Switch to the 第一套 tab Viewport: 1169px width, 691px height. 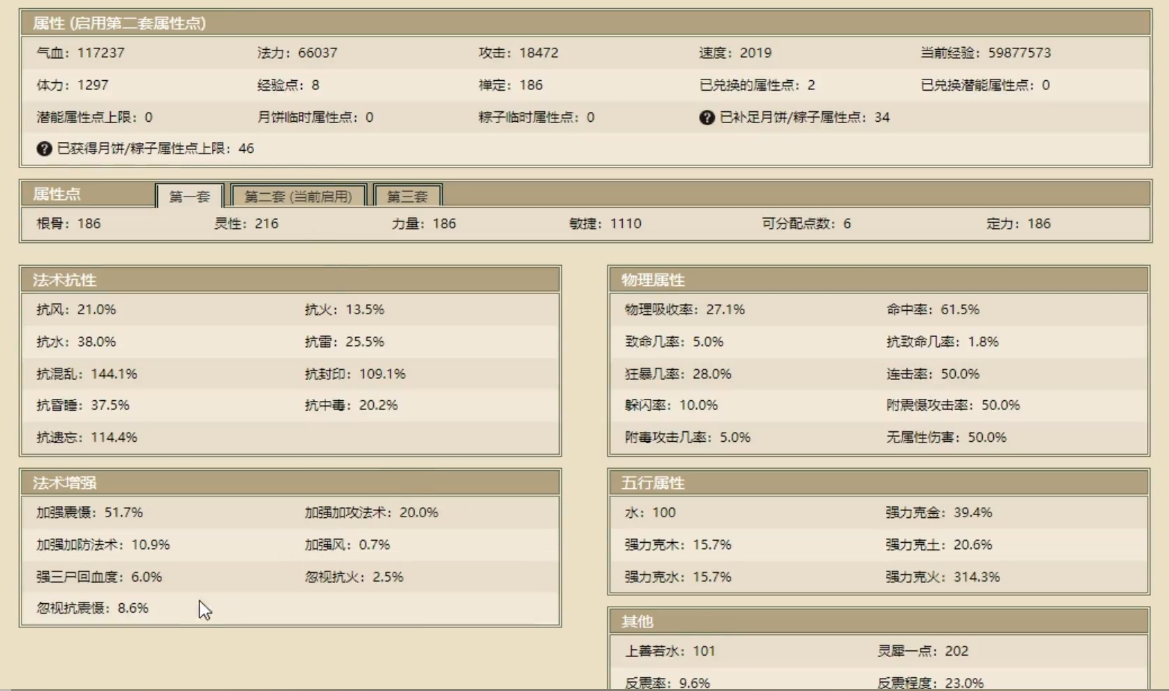coord(189,197)
